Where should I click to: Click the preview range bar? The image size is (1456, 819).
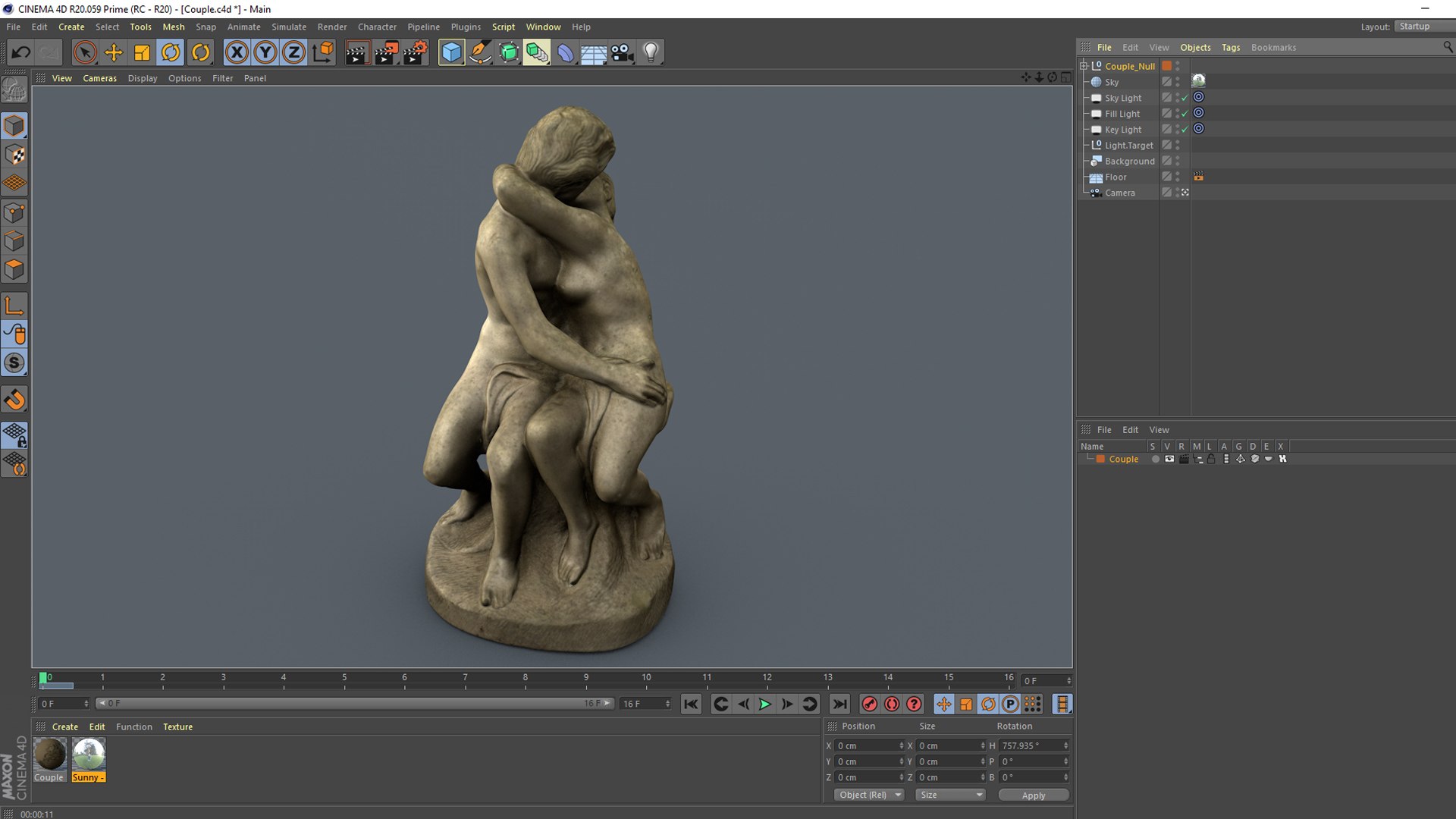[x=356, y=704]
